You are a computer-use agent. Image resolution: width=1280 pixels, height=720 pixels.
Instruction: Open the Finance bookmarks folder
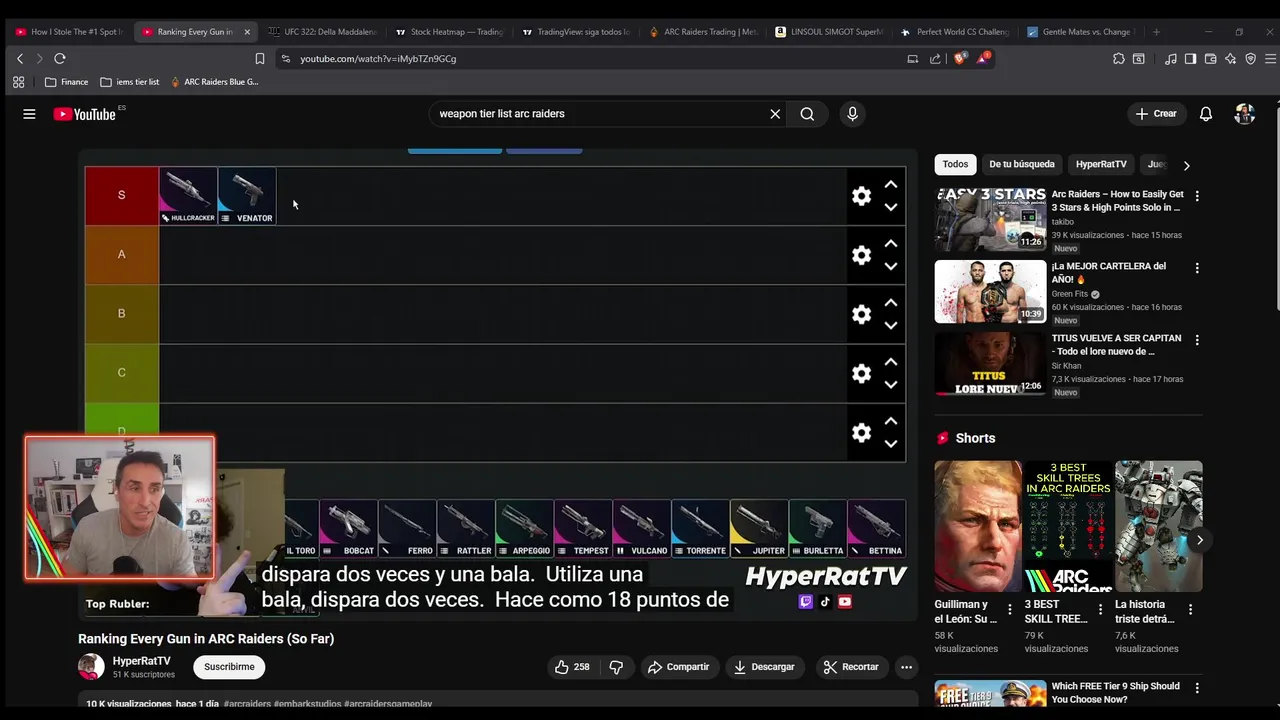pyautogui.click(x=66, y=82)
